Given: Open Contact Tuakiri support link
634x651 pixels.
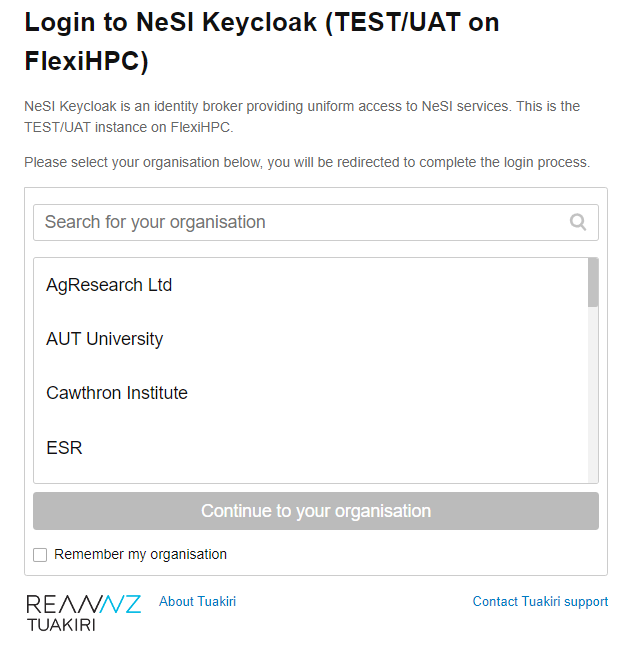Looking at the screenshot, I should pyautogui.click(x=540, y=601).
